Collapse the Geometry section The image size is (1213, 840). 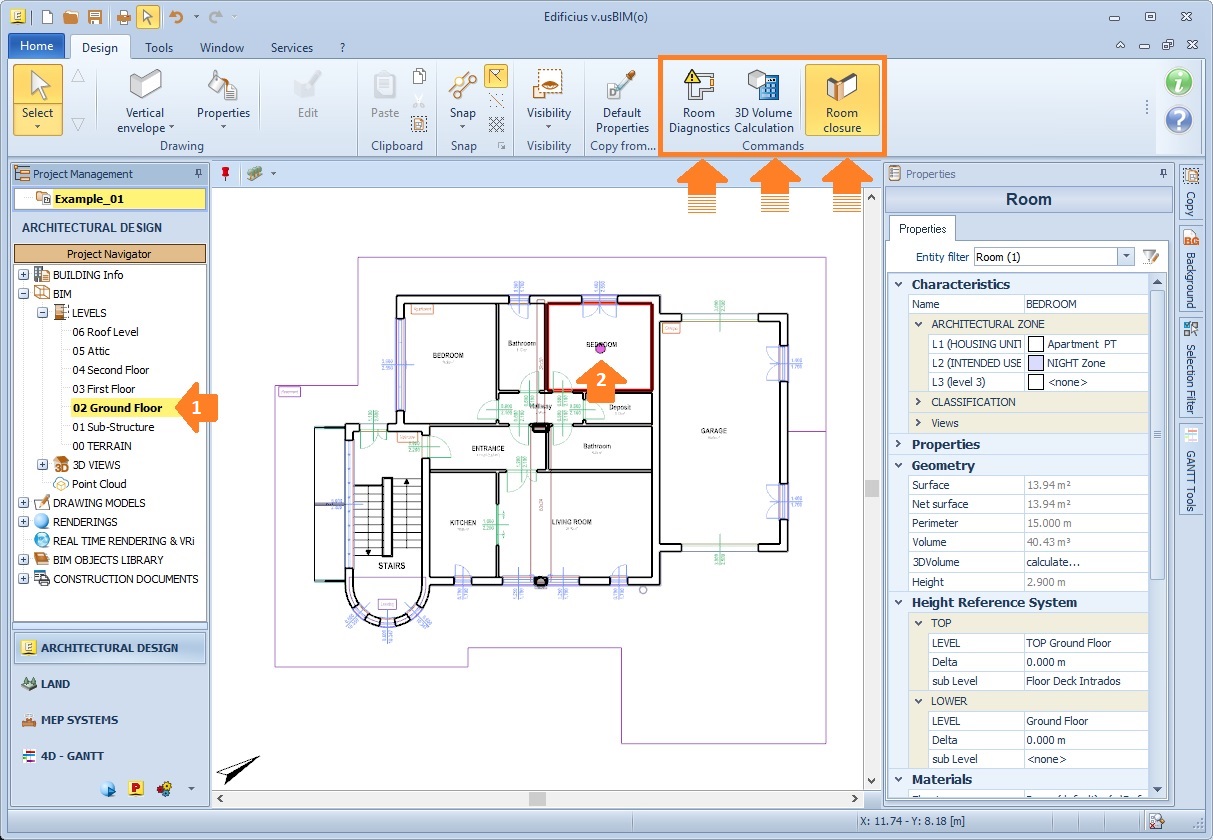[898, 465]
